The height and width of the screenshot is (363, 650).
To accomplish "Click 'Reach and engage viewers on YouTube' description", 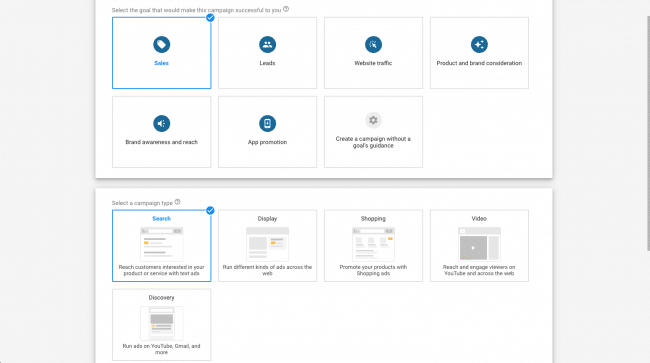I will (x=479, y=270).
